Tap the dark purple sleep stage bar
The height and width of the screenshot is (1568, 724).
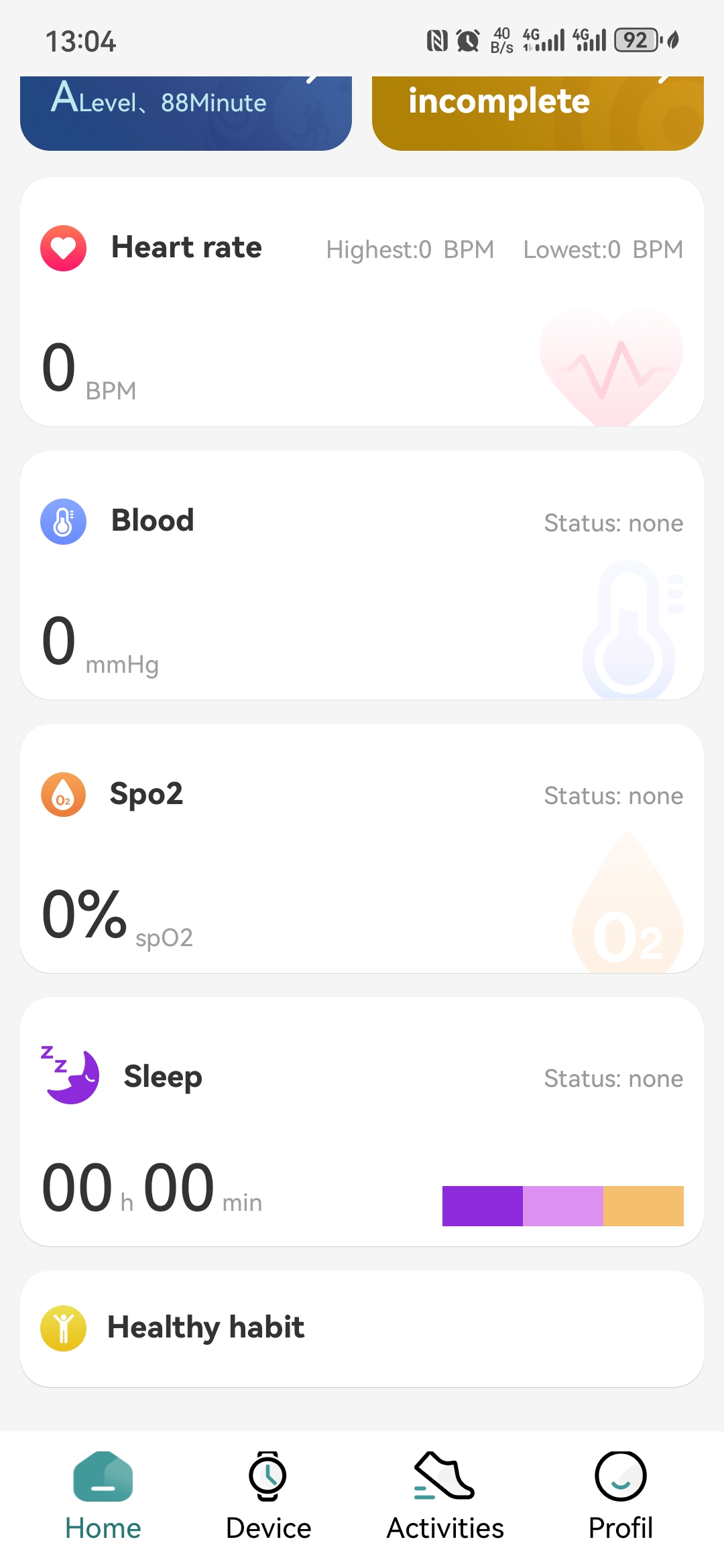pyautogui.click(x=483, y=1206)
